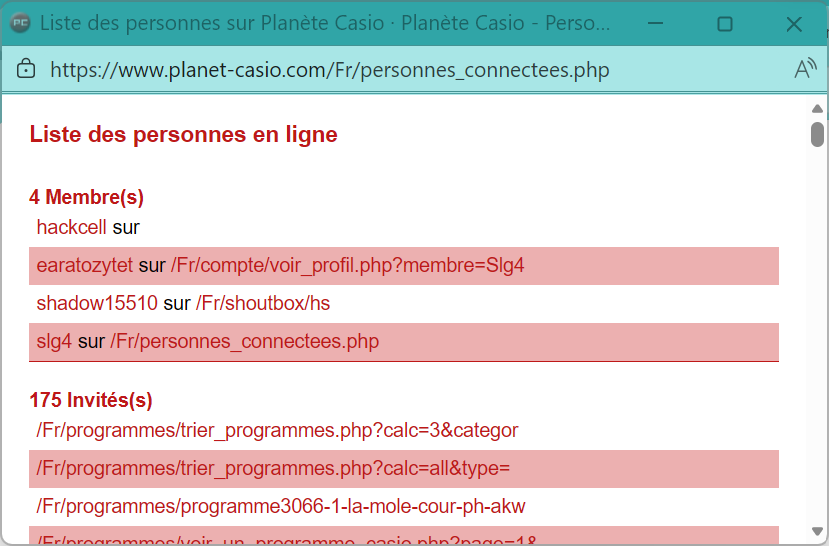Screen dimensions: 829x546
Task: Follow the voir_profil.php?membre=Slg4 link
Action: (347, 265)
